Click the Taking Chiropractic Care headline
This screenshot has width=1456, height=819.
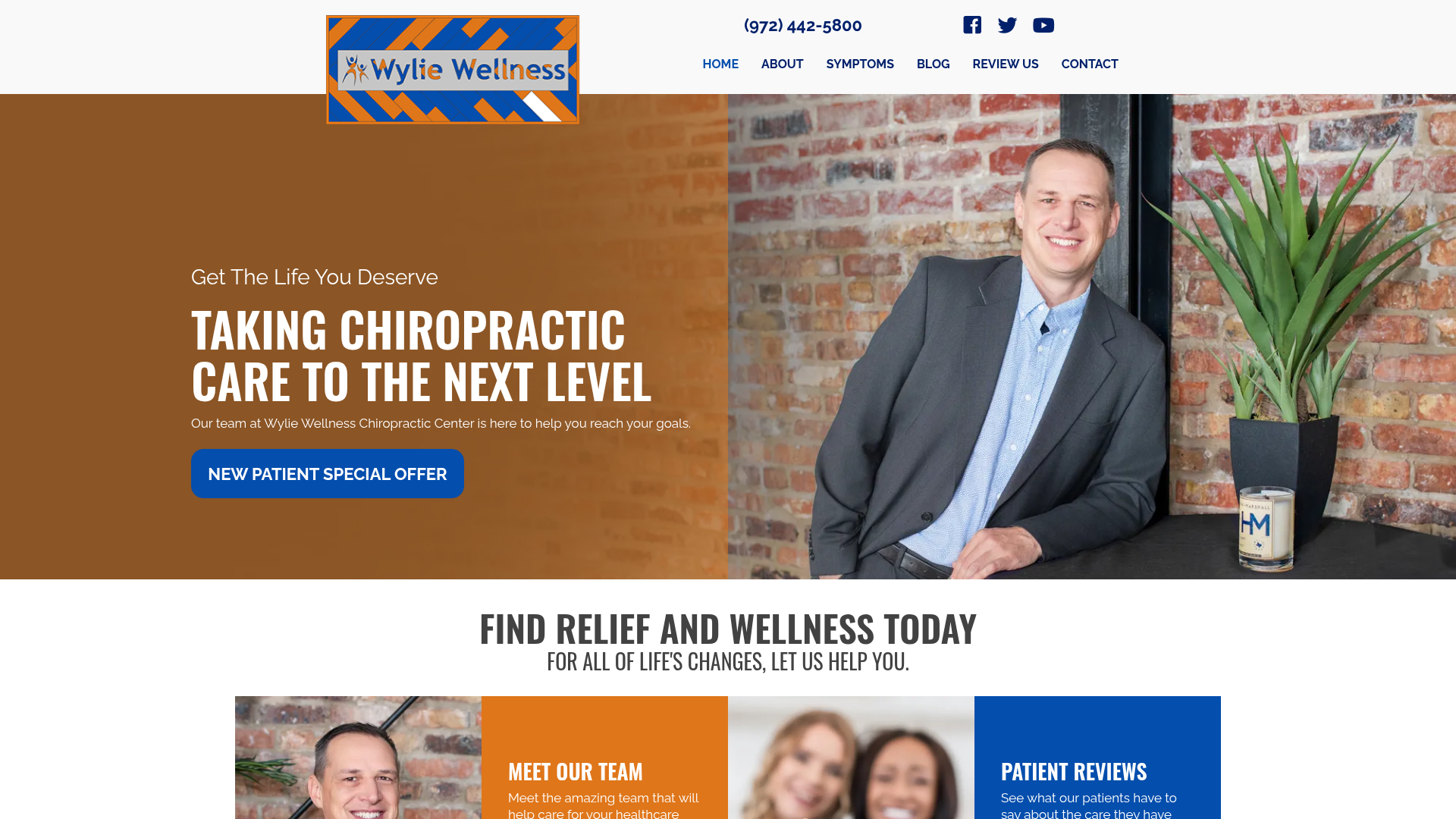(421, 355)
